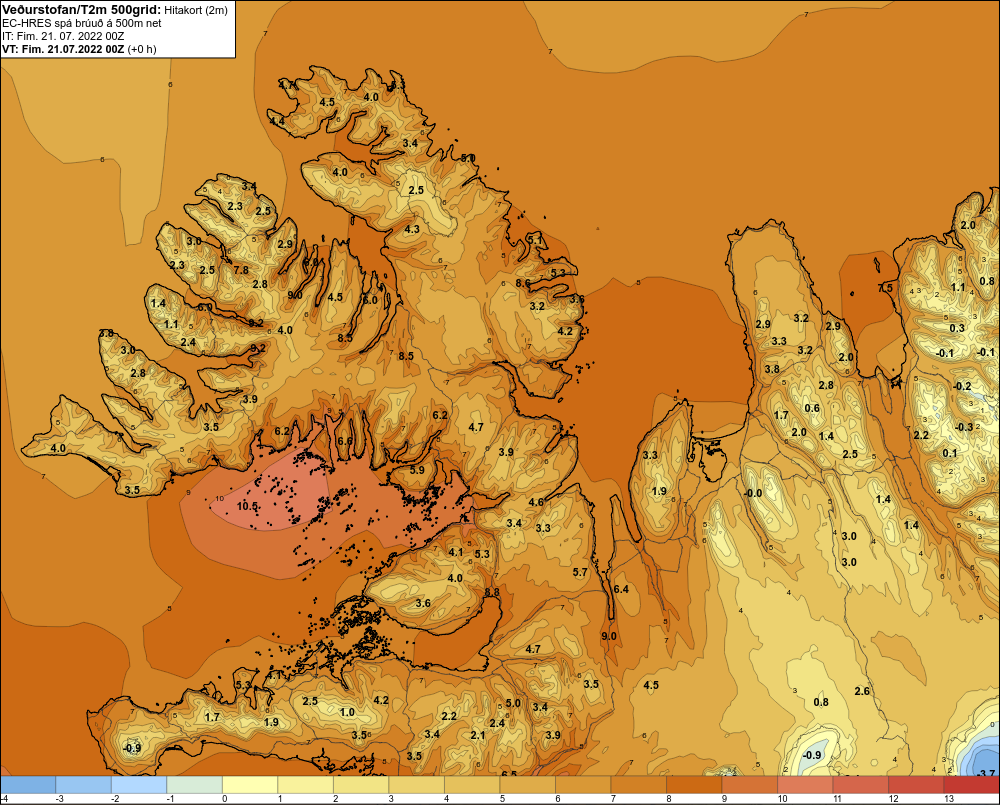Click the 8.6 temperature value

pos(523,283)
